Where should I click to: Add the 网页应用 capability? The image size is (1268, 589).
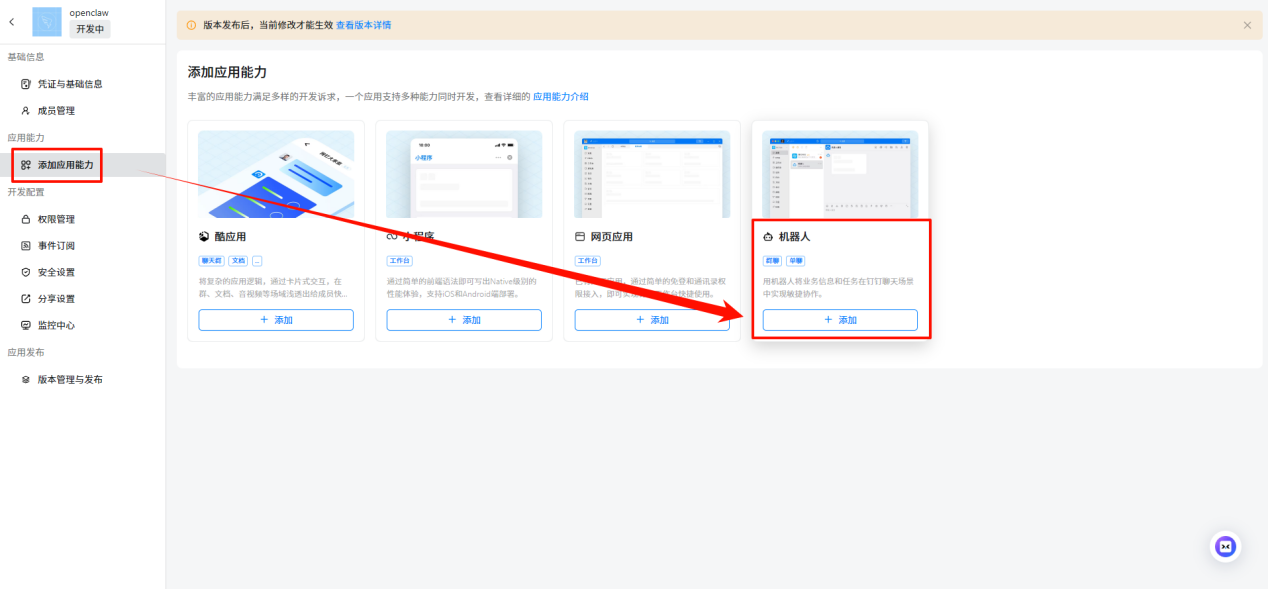(652, 320)
